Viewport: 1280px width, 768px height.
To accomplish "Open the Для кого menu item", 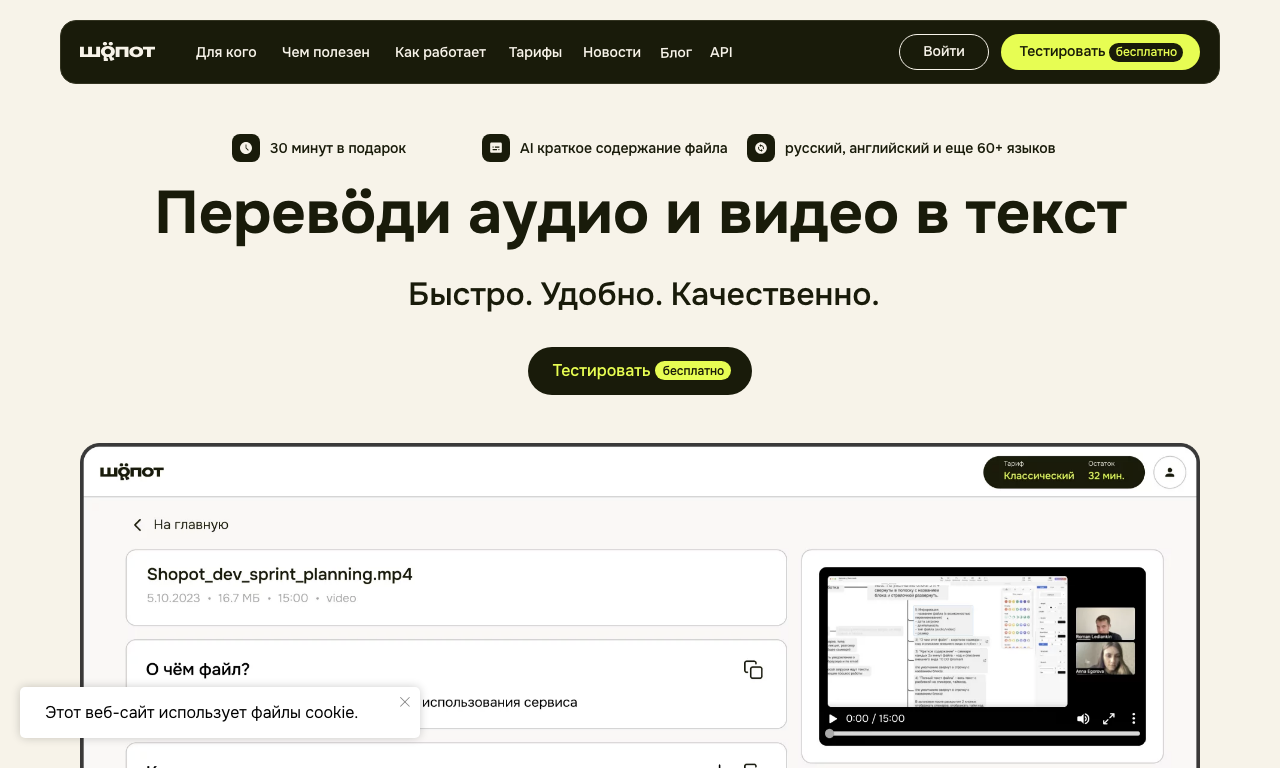I will tap(226, 52).
